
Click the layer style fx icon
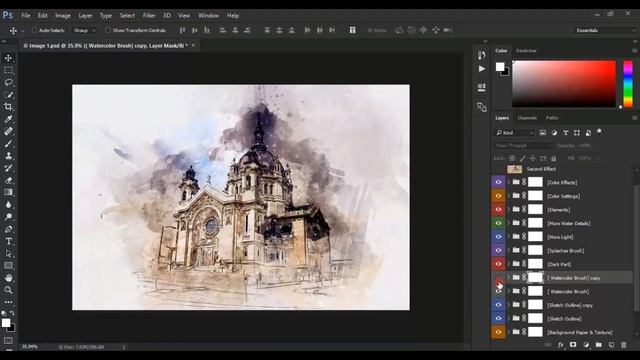point(560,345)
